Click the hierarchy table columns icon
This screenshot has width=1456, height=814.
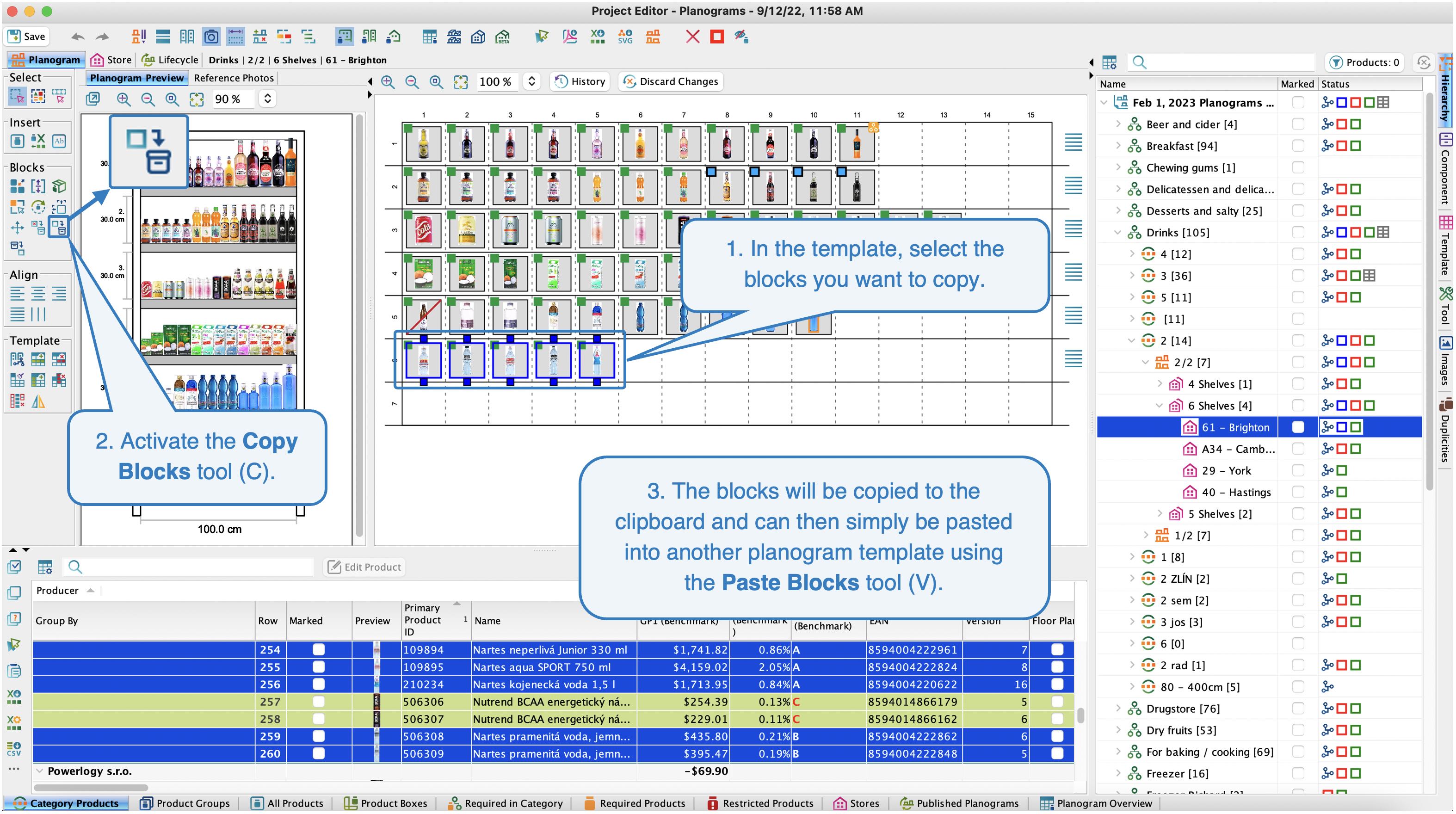[x=1110, y=62]
